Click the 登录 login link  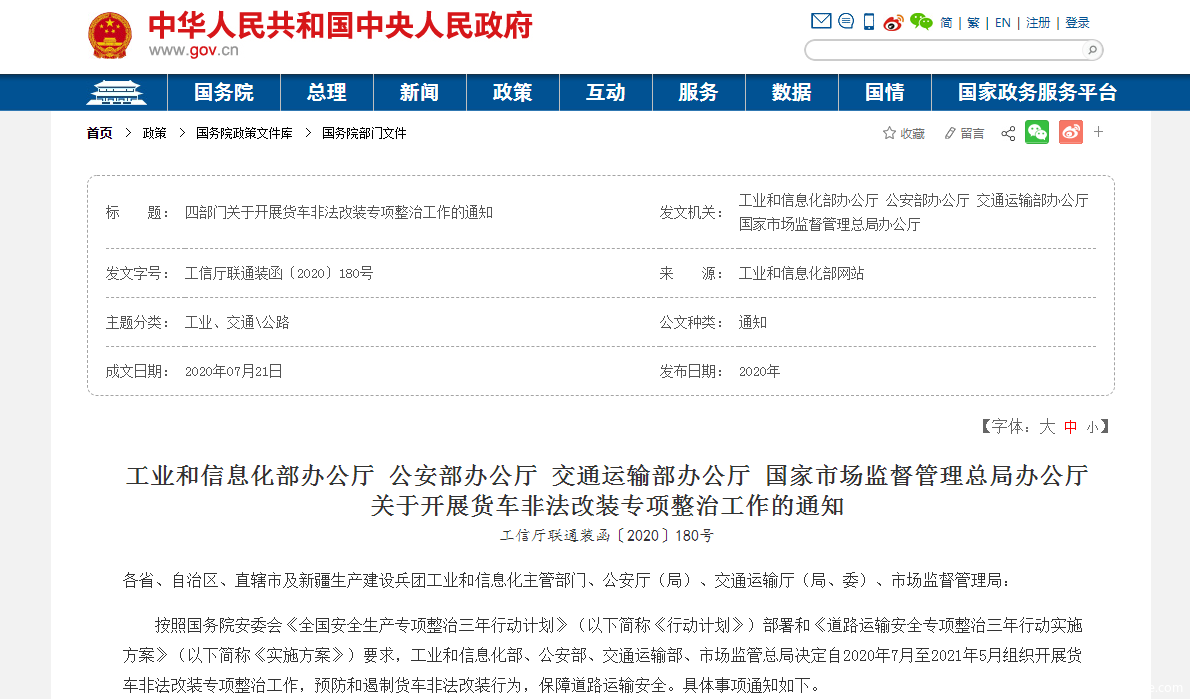tap(1078, 23)
